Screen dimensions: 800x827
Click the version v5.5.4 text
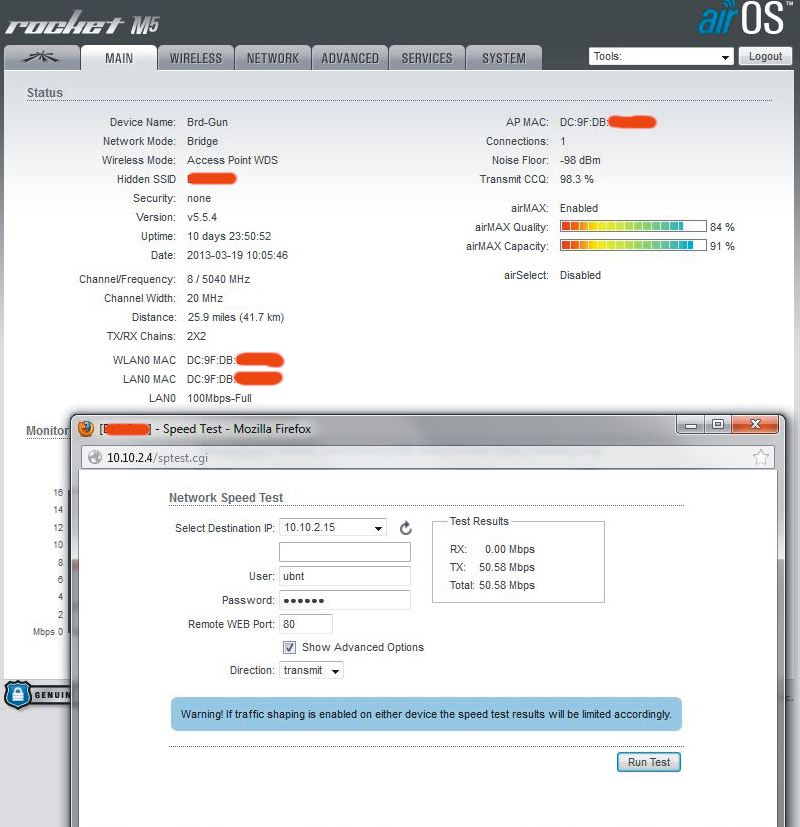point(201,217)
